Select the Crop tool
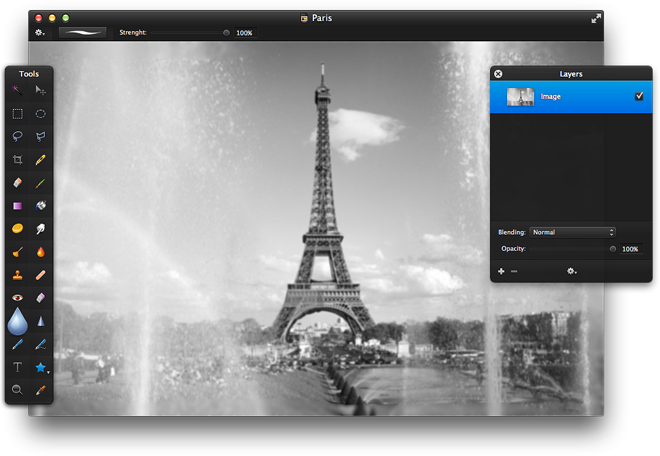This screenshot has height=456, width=660. tap(17, 160)
